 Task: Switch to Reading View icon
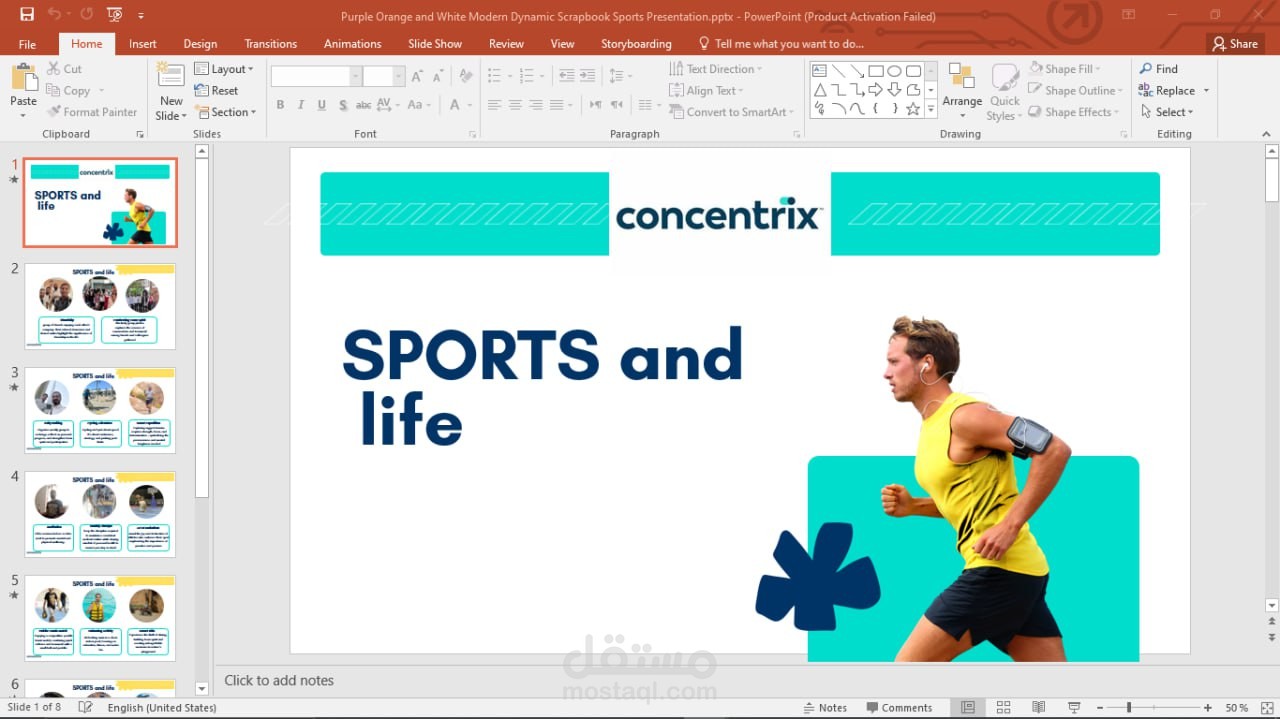point(1038,708)
